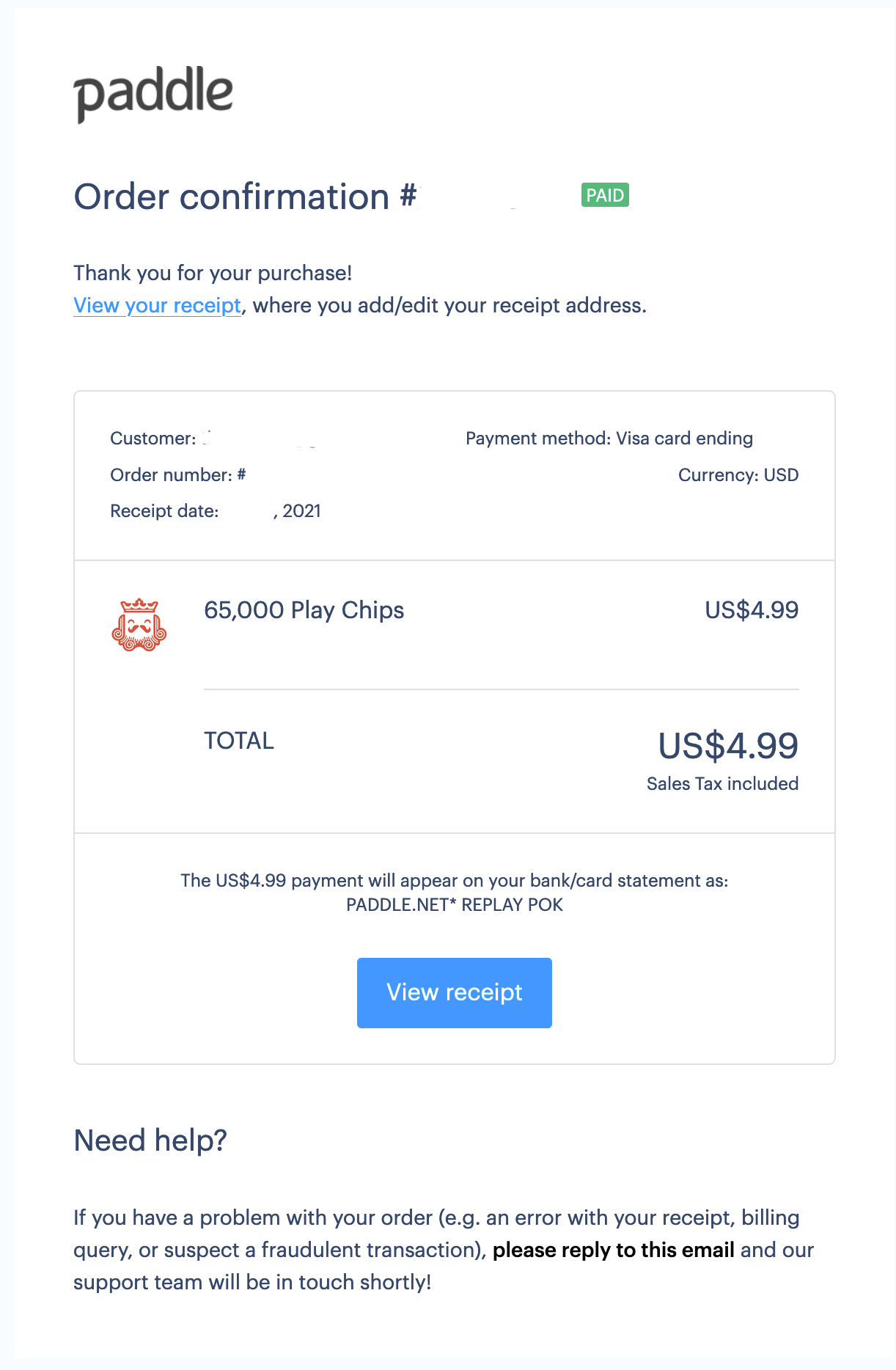Click the green PAID badge
The image size is (896, 1370).
(x=605, y=195)
